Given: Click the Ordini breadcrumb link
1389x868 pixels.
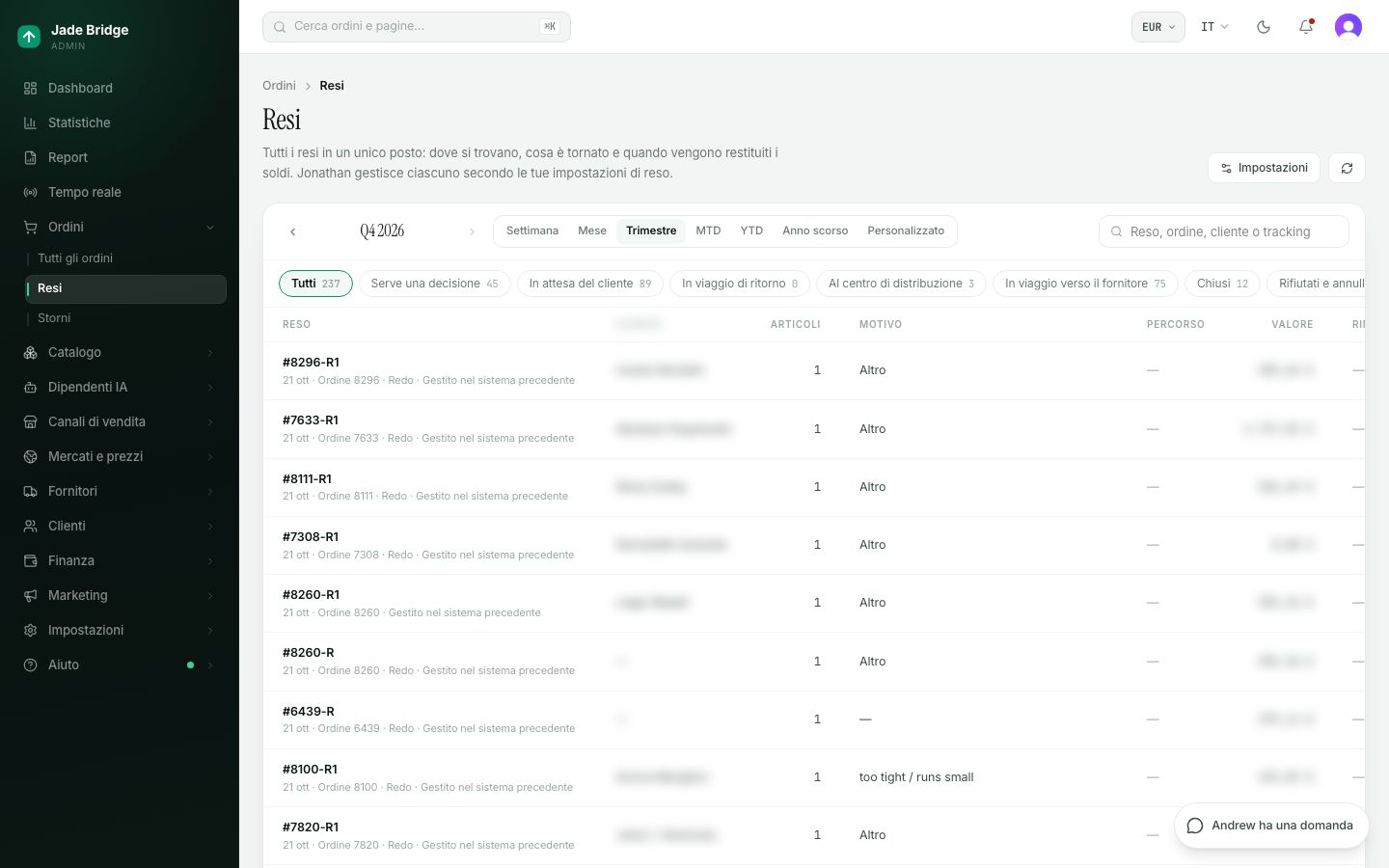Looking at the screenshot, I should [x=279, y=86].
